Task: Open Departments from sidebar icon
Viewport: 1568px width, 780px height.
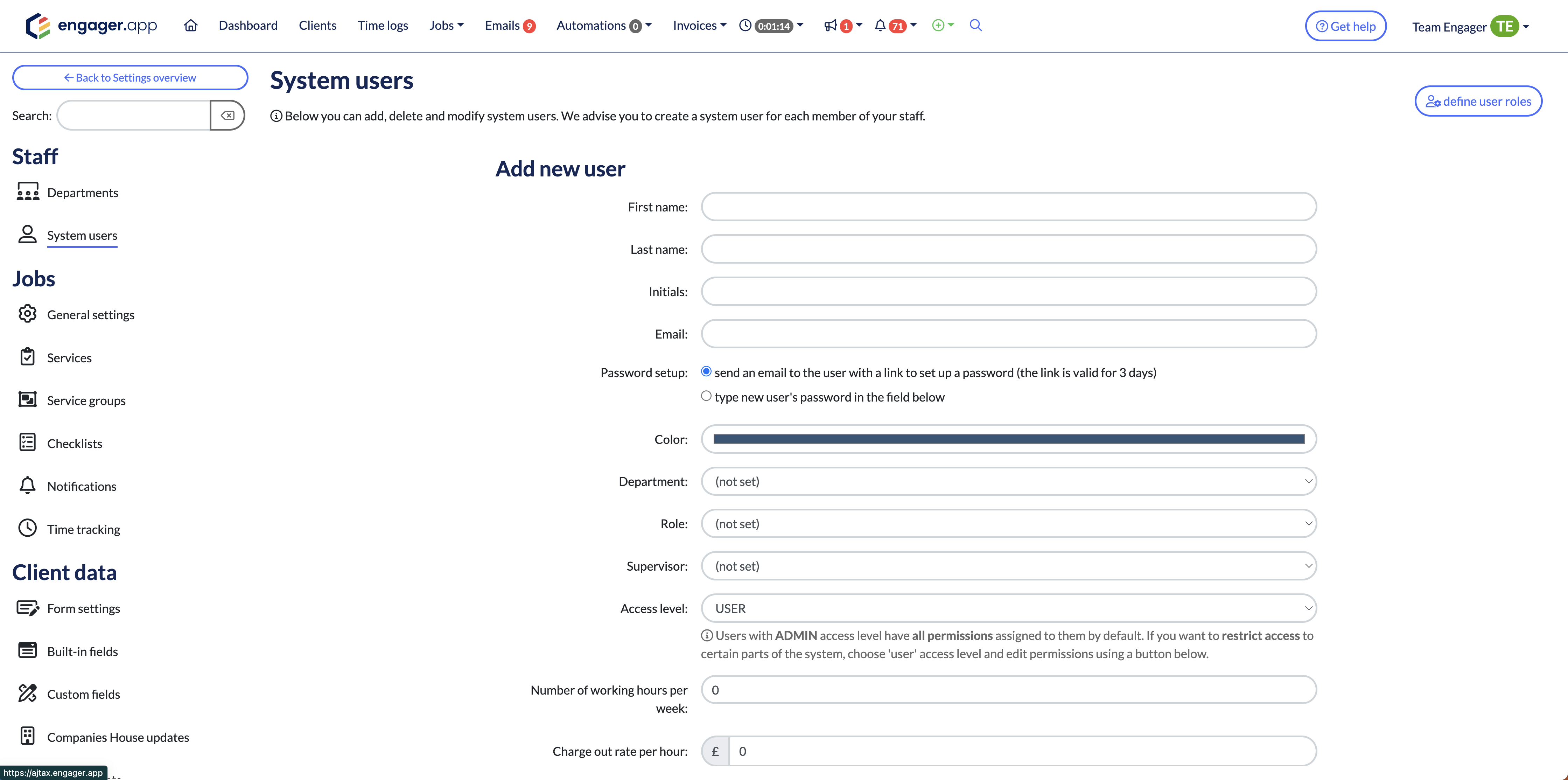Action: 27,193
